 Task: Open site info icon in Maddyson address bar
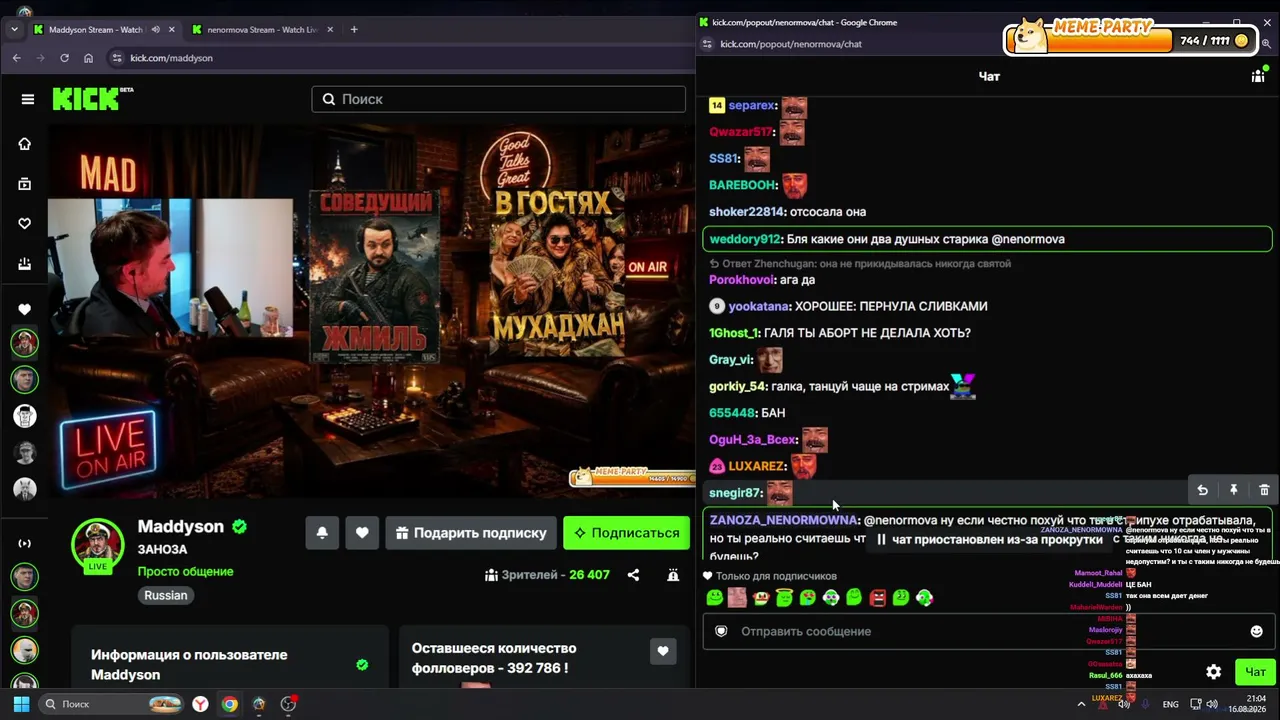pyautogui.click(x=116, y=58)
